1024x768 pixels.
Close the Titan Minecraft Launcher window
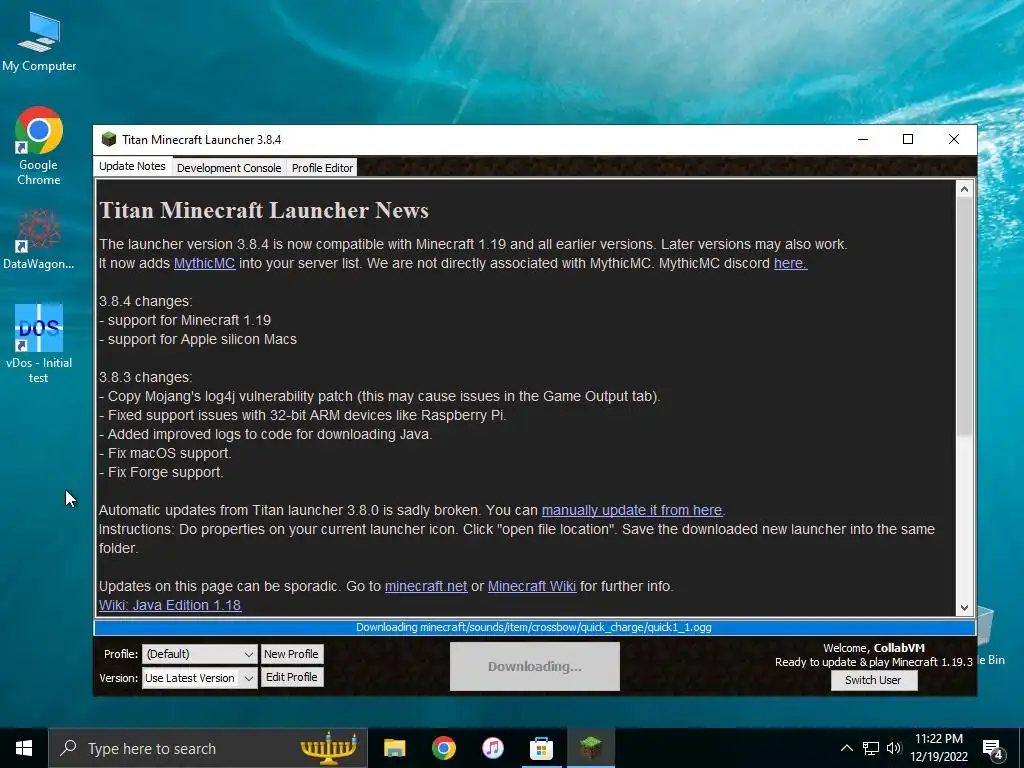pos(953,139)
